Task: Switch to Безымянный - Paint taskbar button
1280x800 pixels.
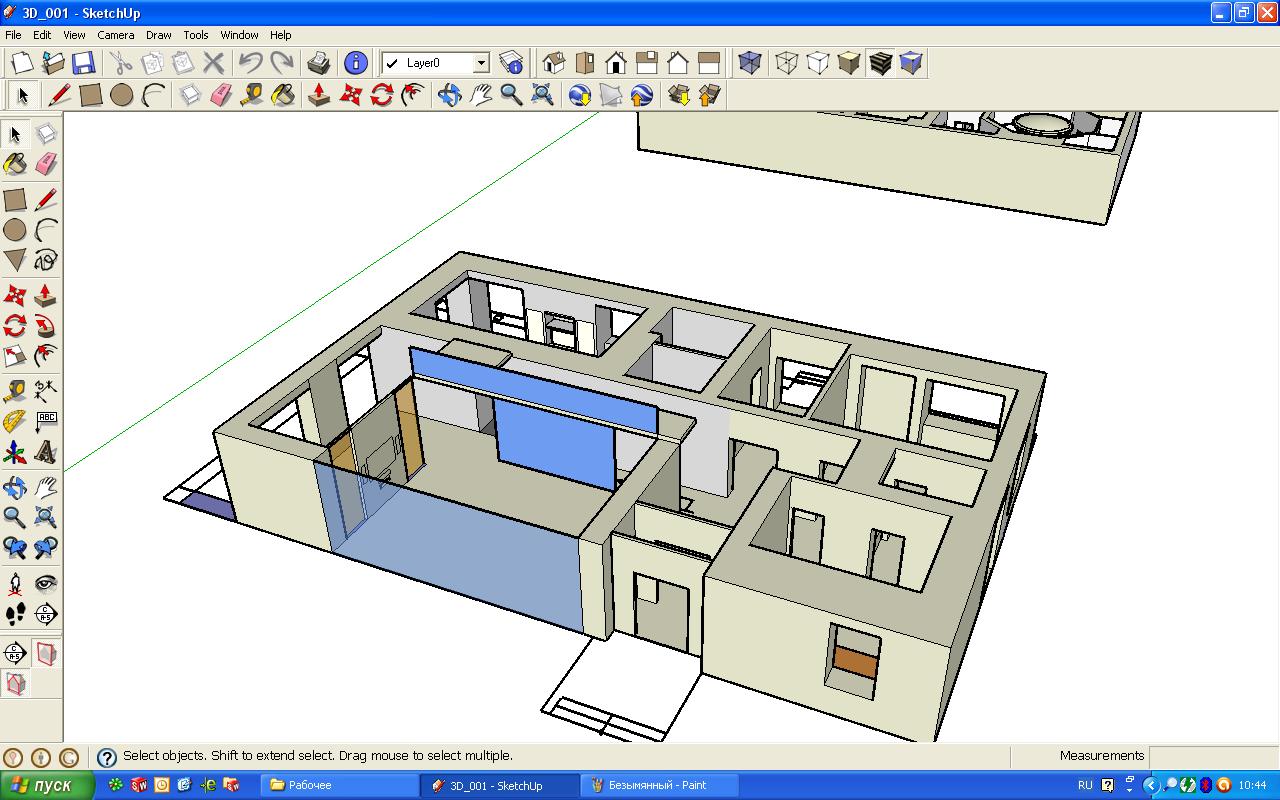Action: tap(659, 785)
